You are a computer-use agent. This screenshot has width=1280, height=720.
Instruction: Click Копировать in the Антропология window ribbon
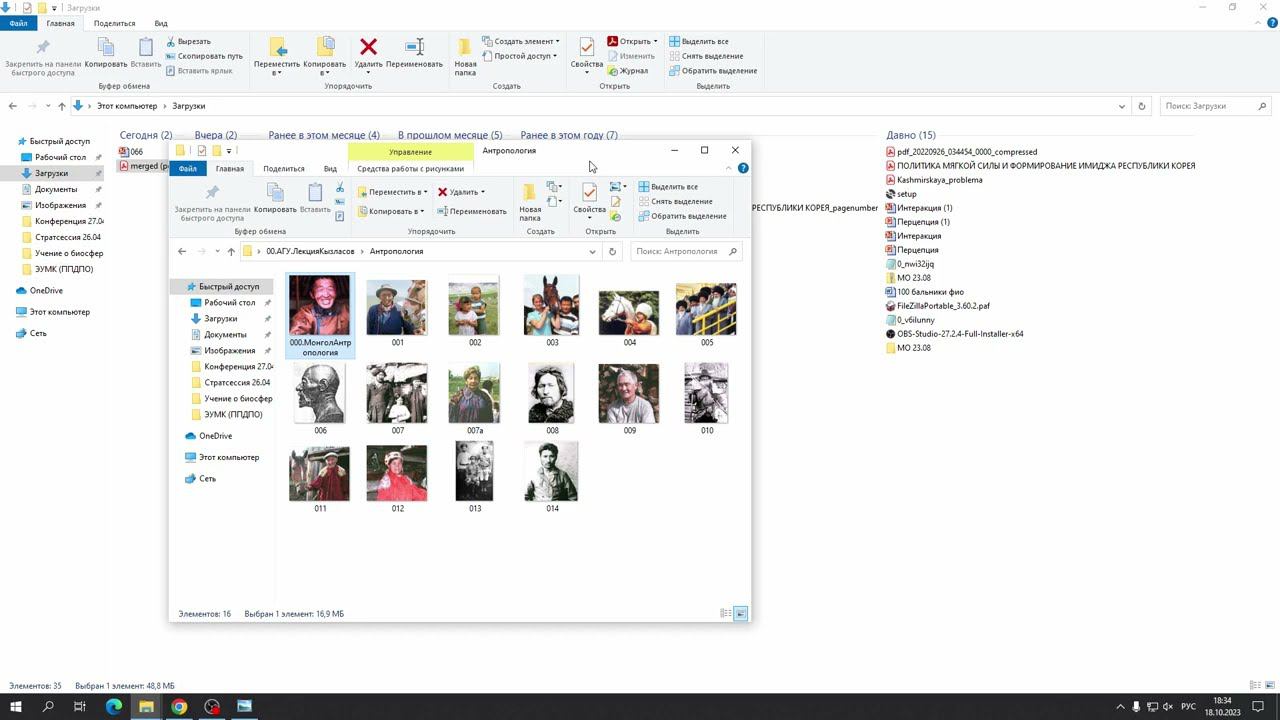pyautogui.click(x=275, y=199)
